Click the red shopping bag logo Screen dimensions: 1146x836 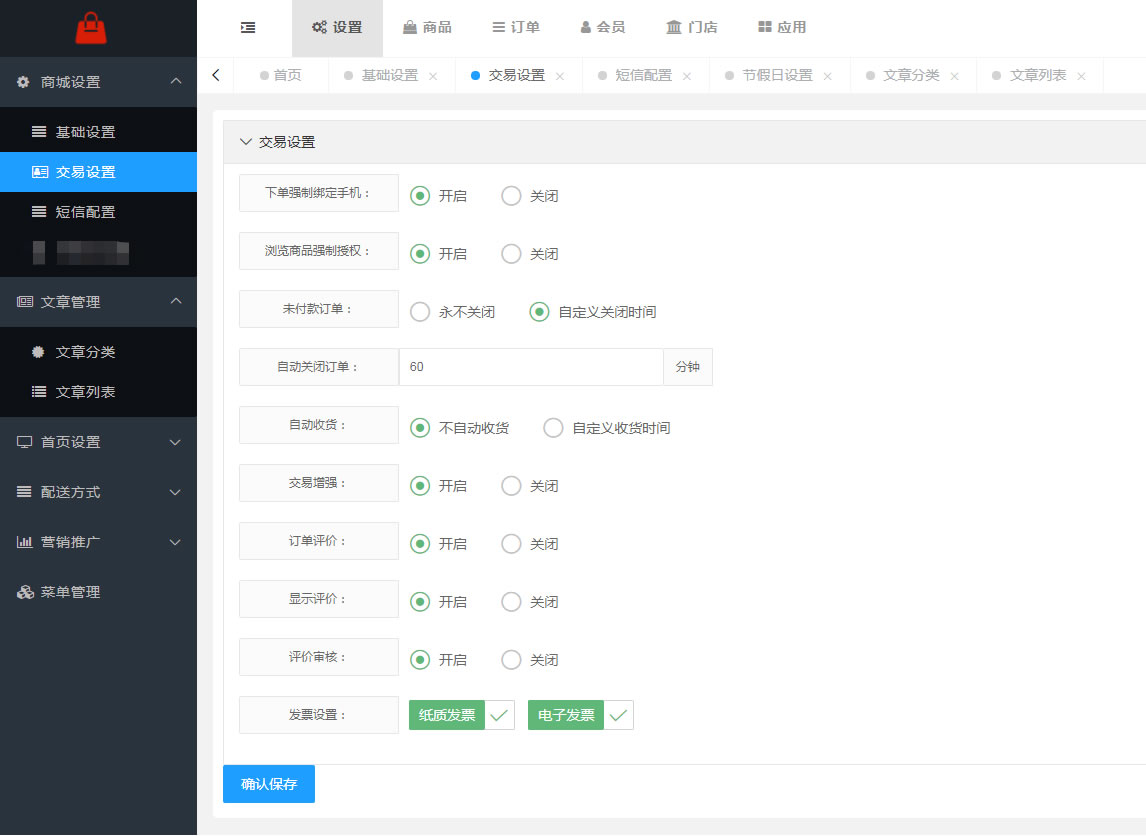click(91, 28)
